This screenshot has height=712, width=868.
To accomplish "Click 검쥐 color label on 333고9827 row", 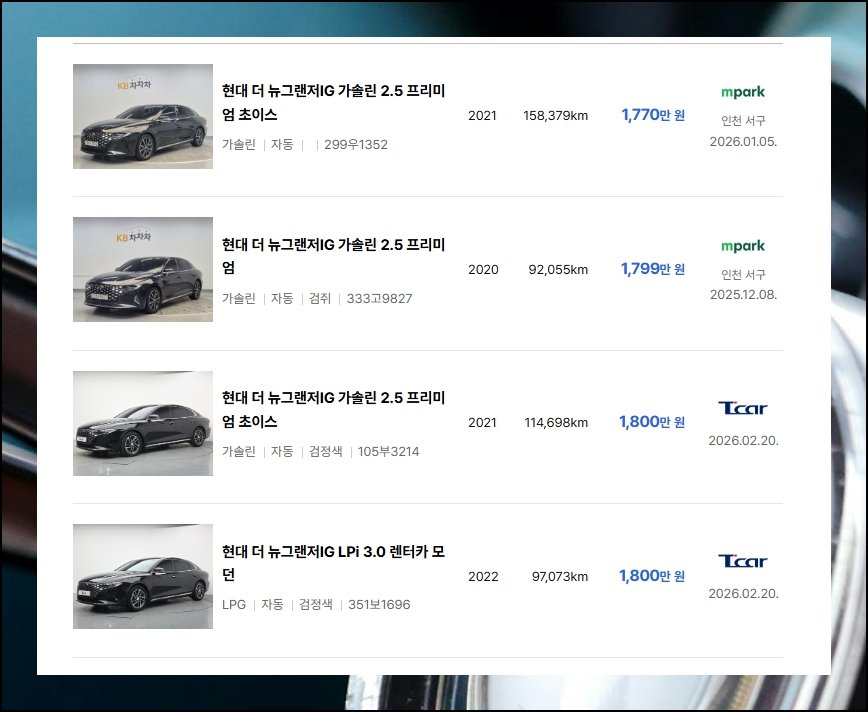I will [319, 298].
